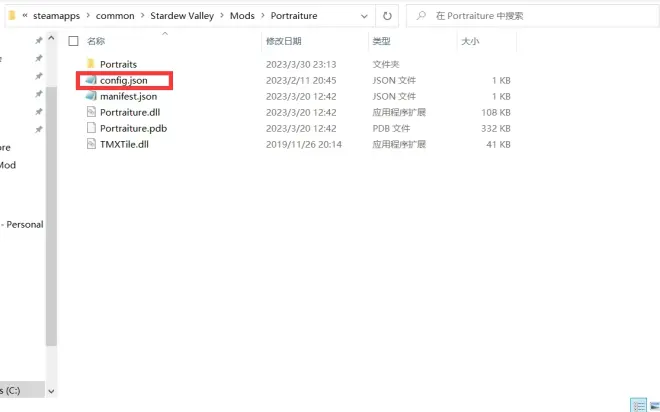This screenshot has width=660, height=412.
Task: Go to steamapps folder in breadcrumb
Action: point(58,16)
